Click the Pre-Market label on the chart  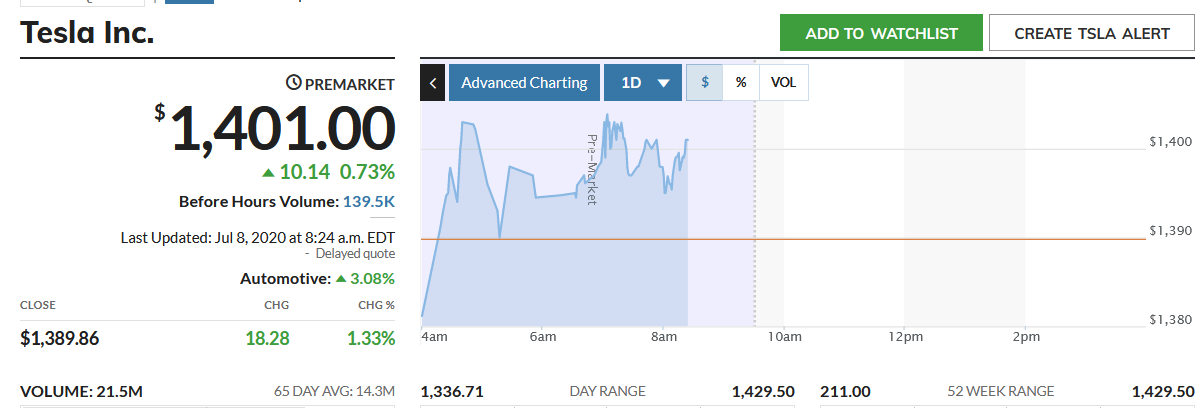pyautogui.click(x=591, y=169)
